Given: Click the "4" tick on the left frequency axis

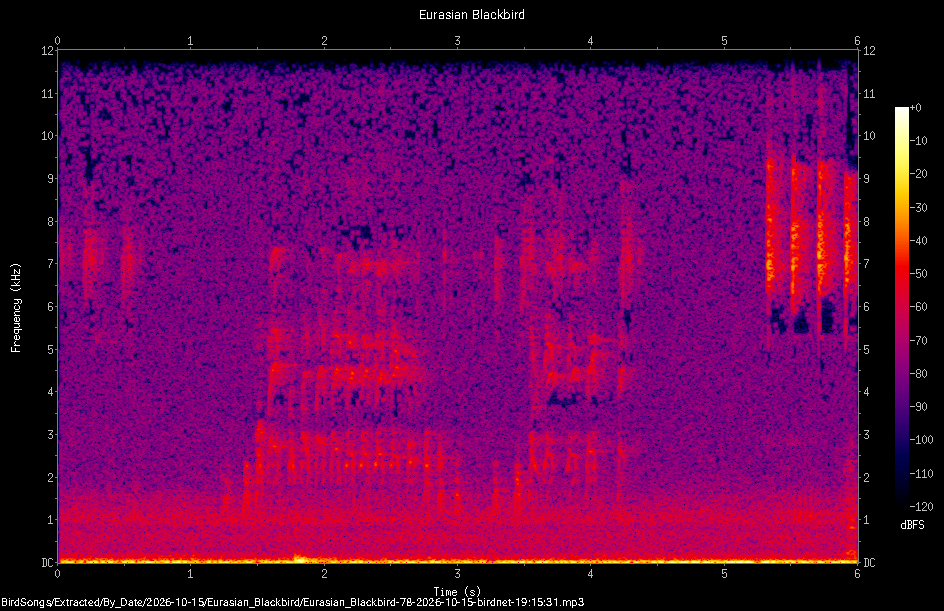Looking at the screenshot, I should point(50,392).
